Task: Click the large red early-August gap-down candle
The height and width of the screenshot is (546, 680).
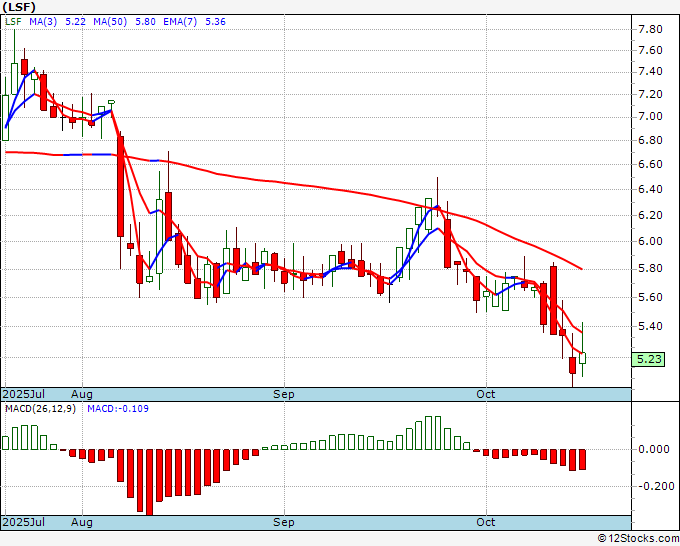Action: 121,186
